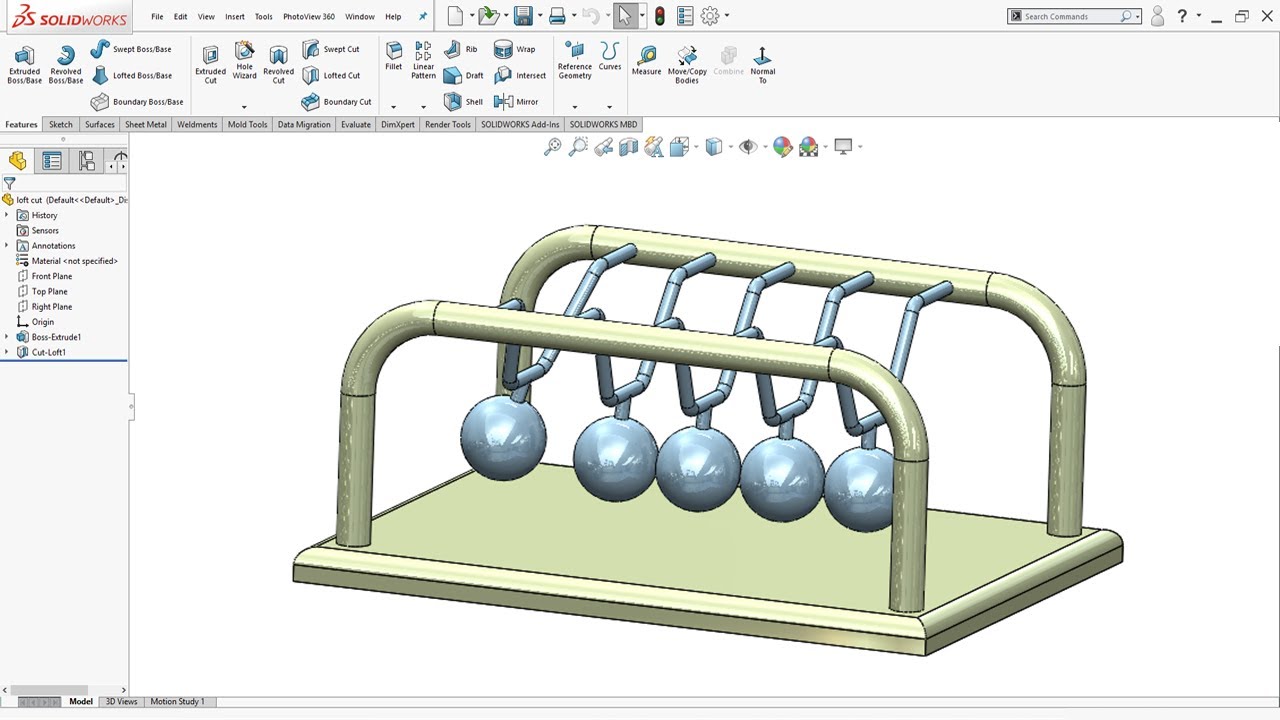The height and width of the screenshot is (720, 1280).
Task: Expand the Annotations tree node
Action: (7, 245)
